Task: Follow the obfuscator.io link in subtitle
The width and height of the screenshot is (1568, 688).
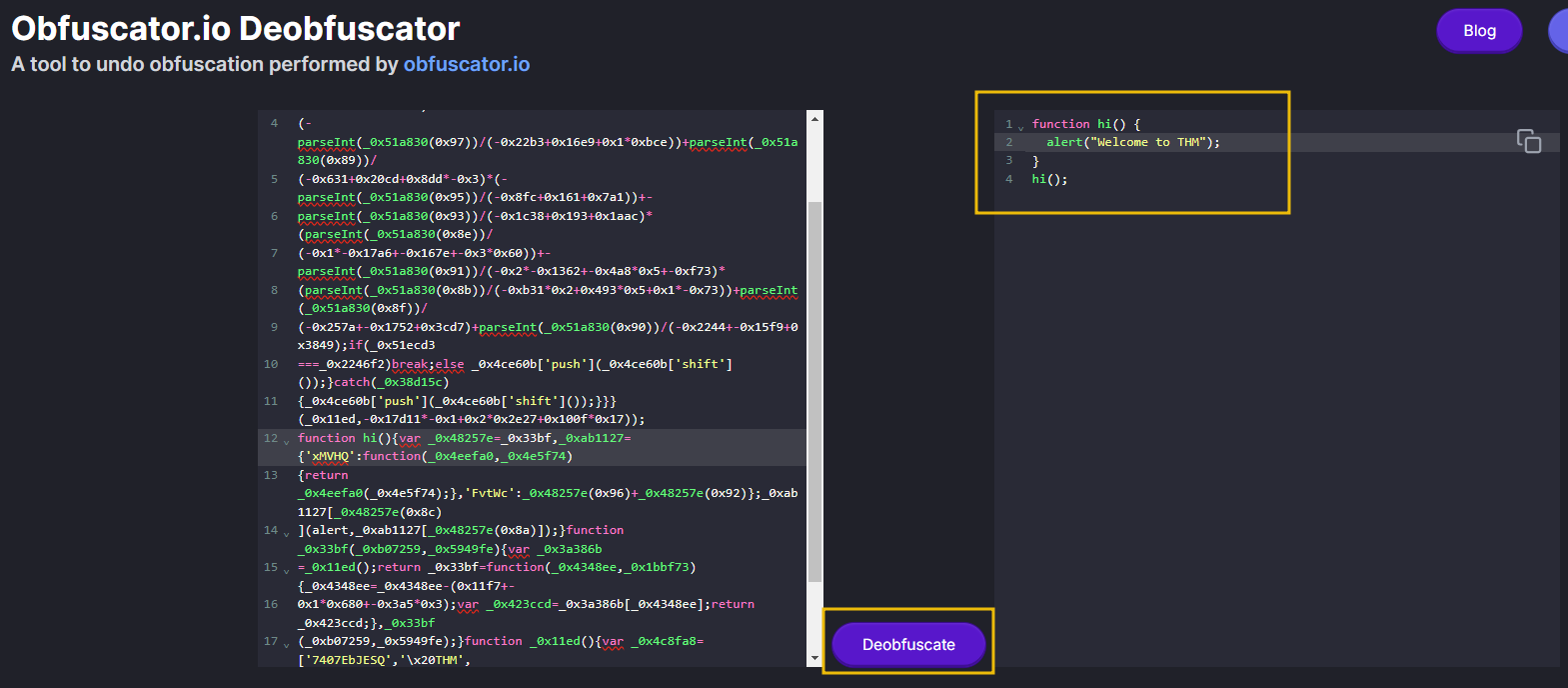Action: click(x=466, y=65)
